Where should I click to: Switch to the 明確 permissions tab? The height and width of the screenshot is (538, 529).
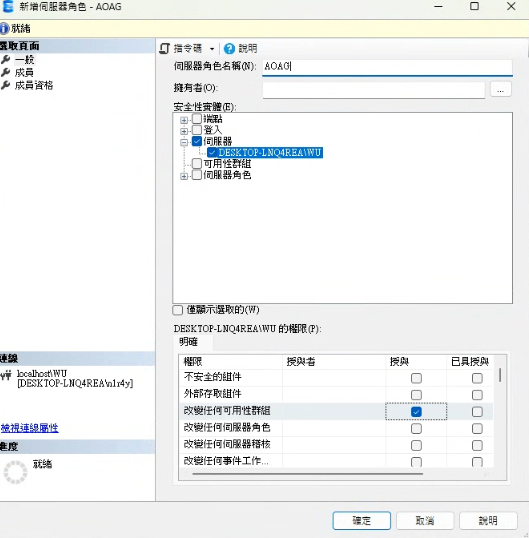[x=188, y=342]
